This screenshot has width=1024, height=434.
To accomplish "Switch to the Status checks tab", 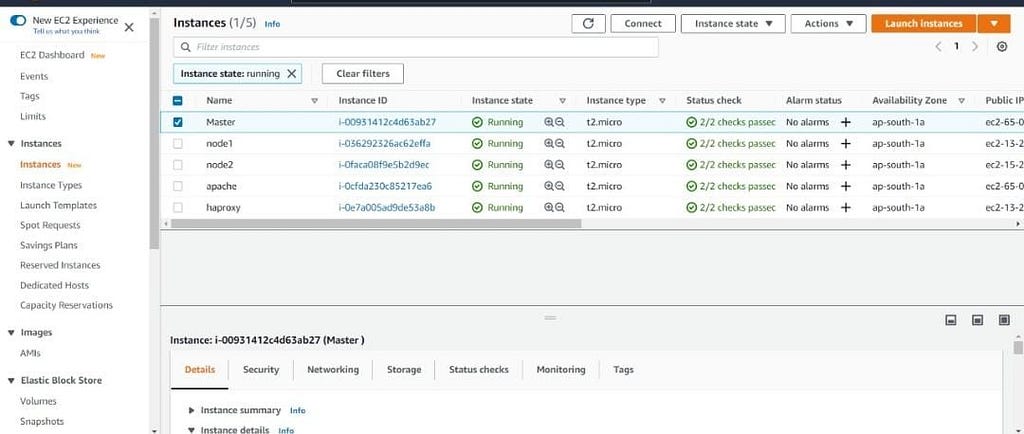I will tap(479, 369).
